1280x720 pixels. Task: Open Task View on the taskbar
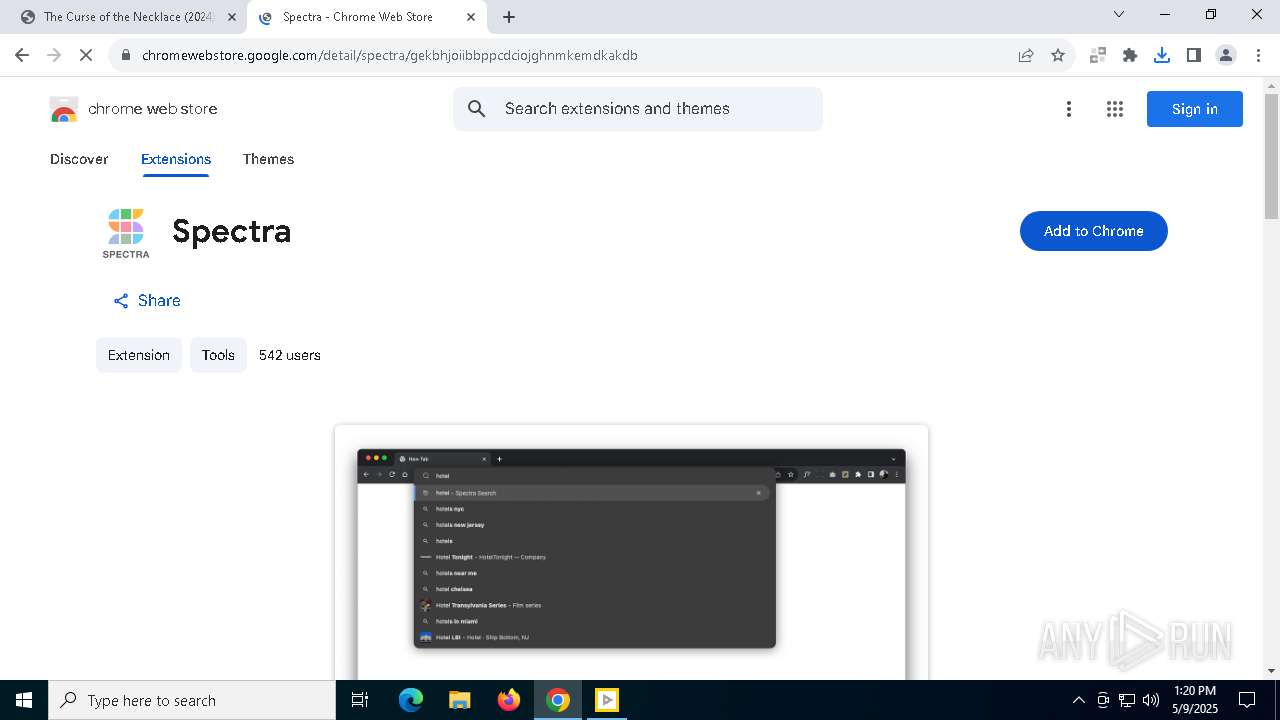360,700
